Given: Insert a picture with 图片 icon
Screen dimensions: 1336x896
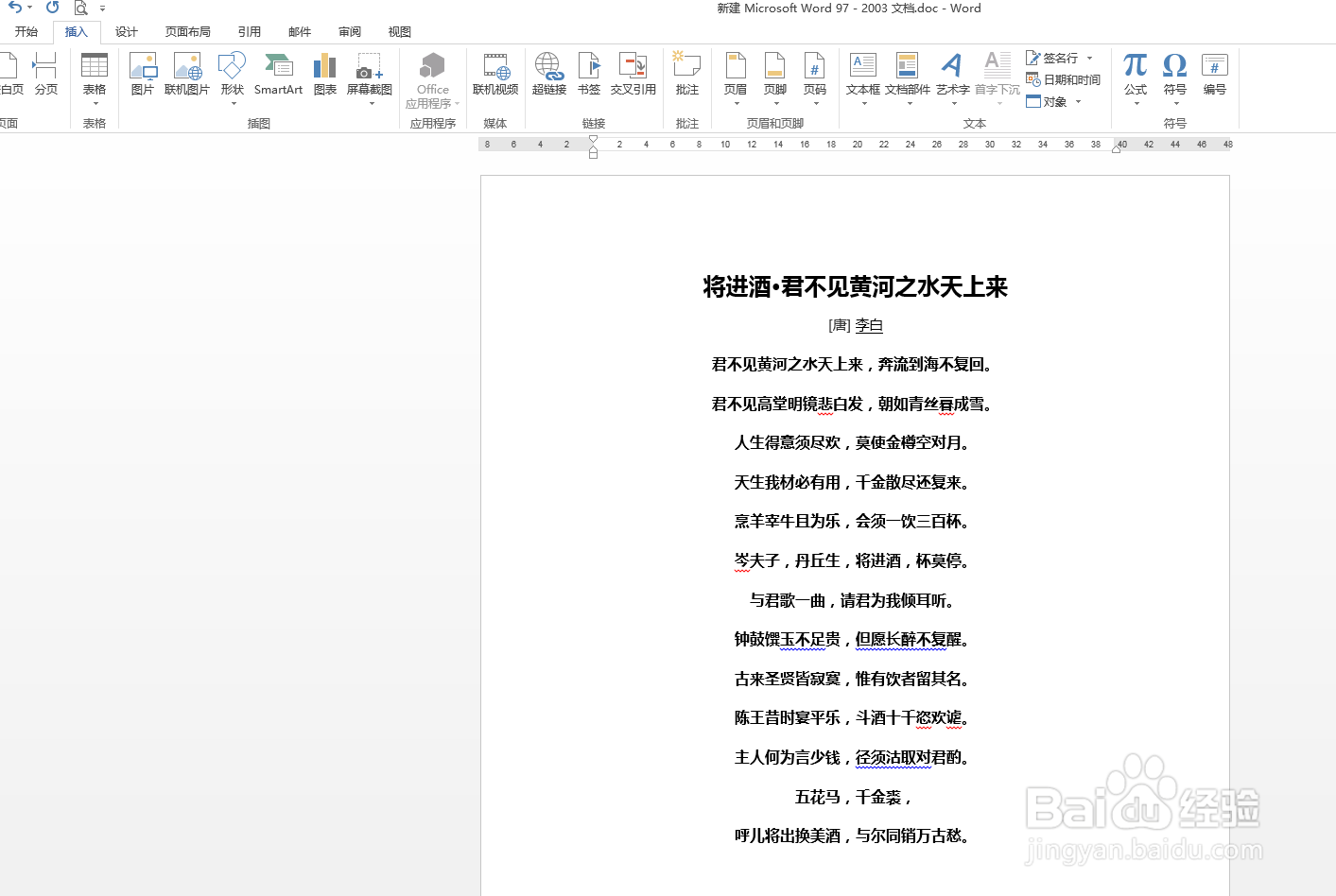Looking at the screenshot, I should coord(143,74).
